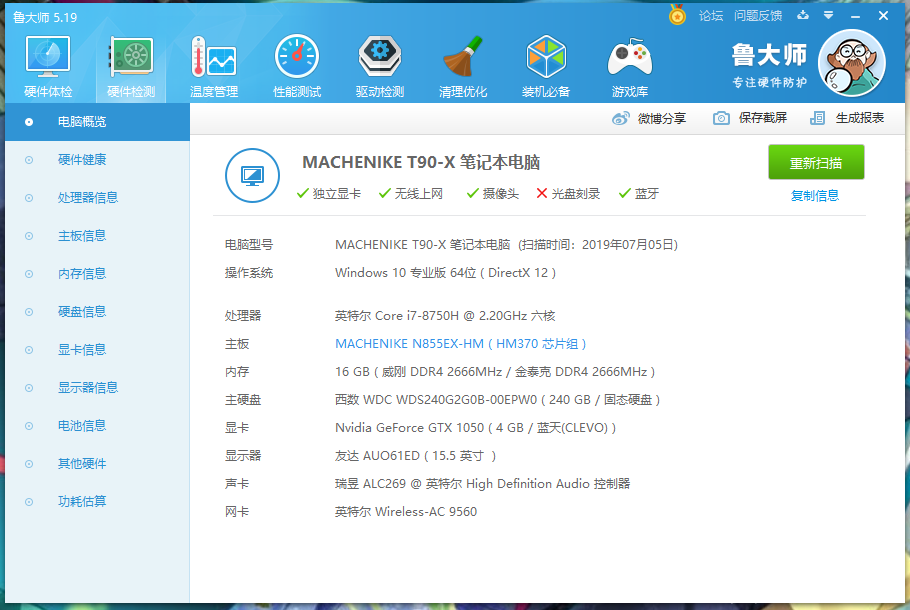Click the Weibo icon for 微博分享
The image size is (910, 610).
point(620,118)
